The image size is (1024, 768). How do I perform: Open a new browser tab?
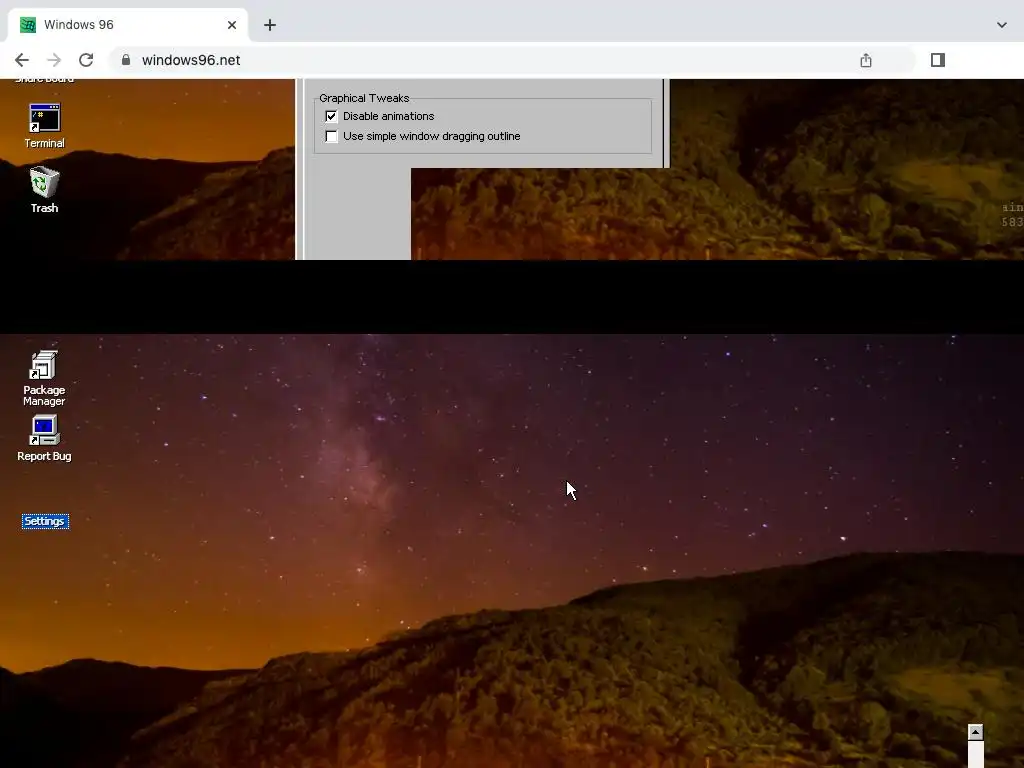pos(270,25)
